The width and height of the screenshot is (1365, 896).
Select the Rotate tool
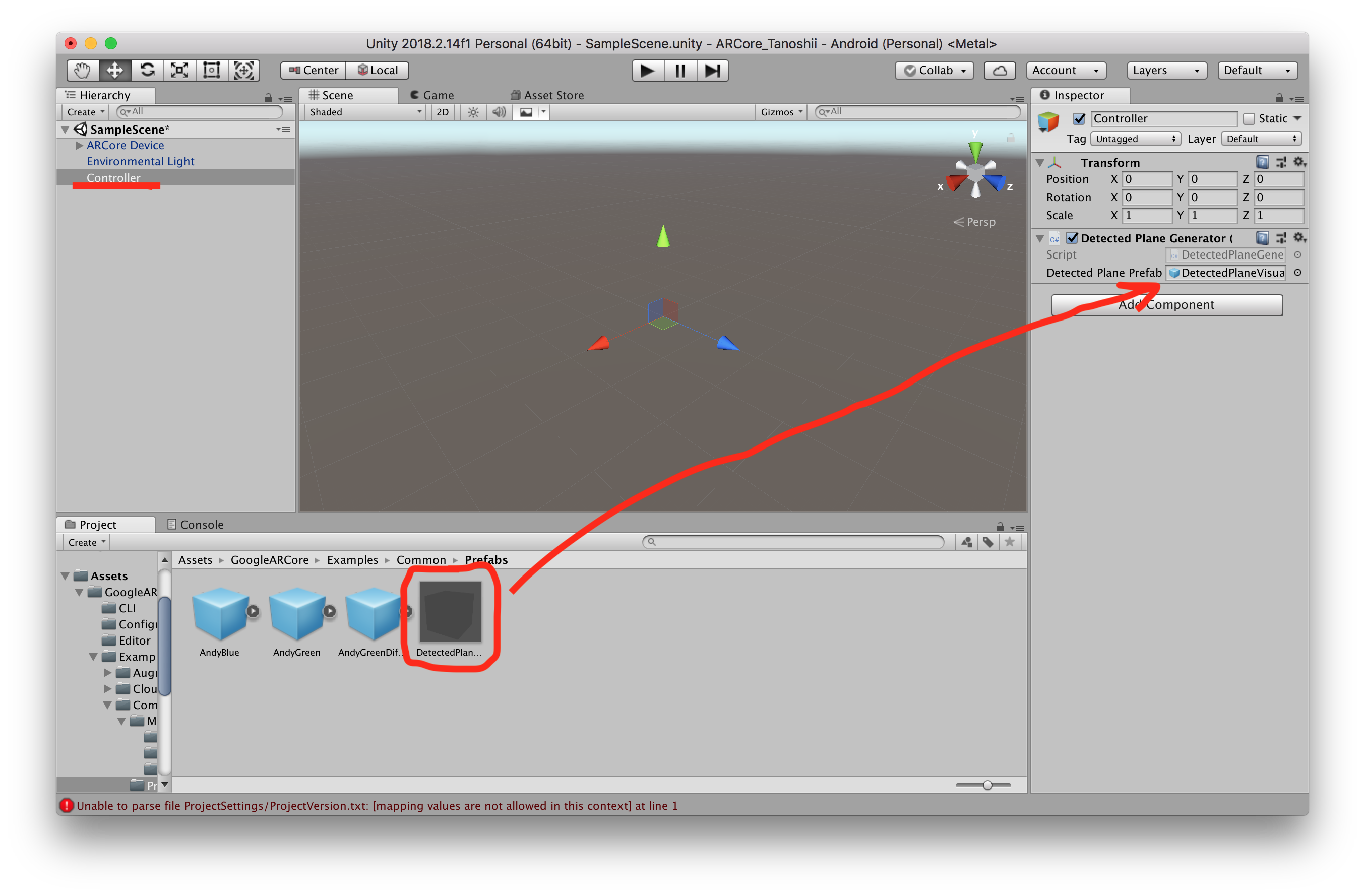[x=147, y=71]
